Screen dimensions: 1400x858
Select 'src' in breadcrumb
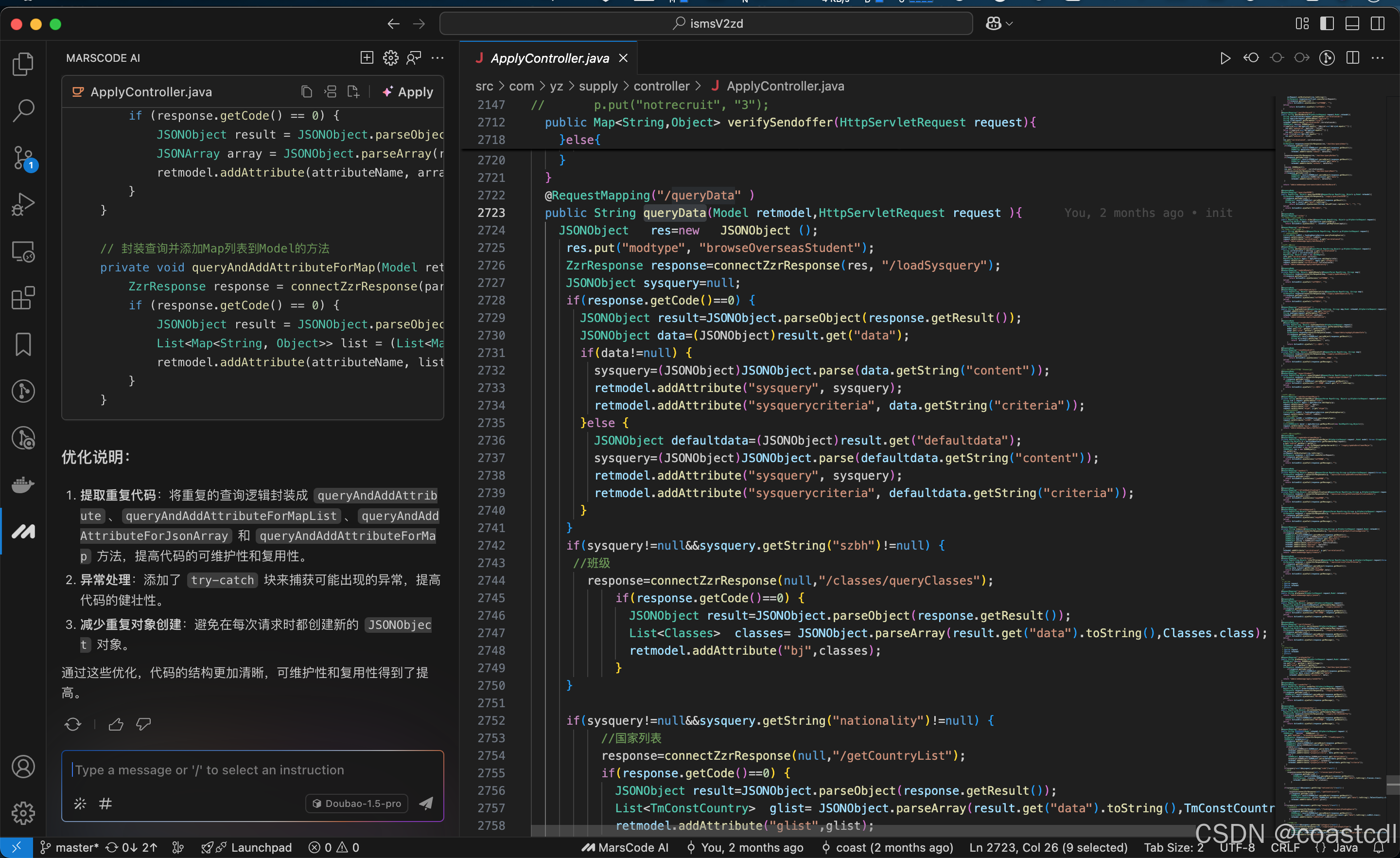[484, 86]
